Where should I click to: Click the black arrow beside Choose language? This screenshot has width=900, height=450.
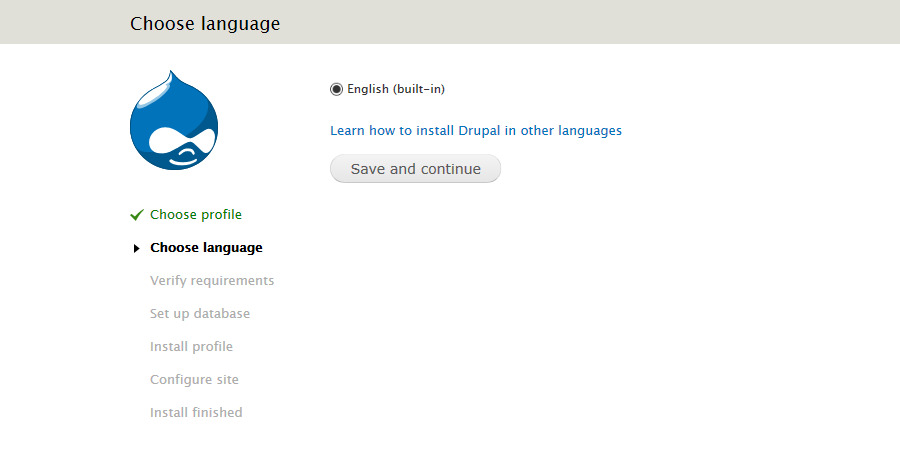click(137, 248)
